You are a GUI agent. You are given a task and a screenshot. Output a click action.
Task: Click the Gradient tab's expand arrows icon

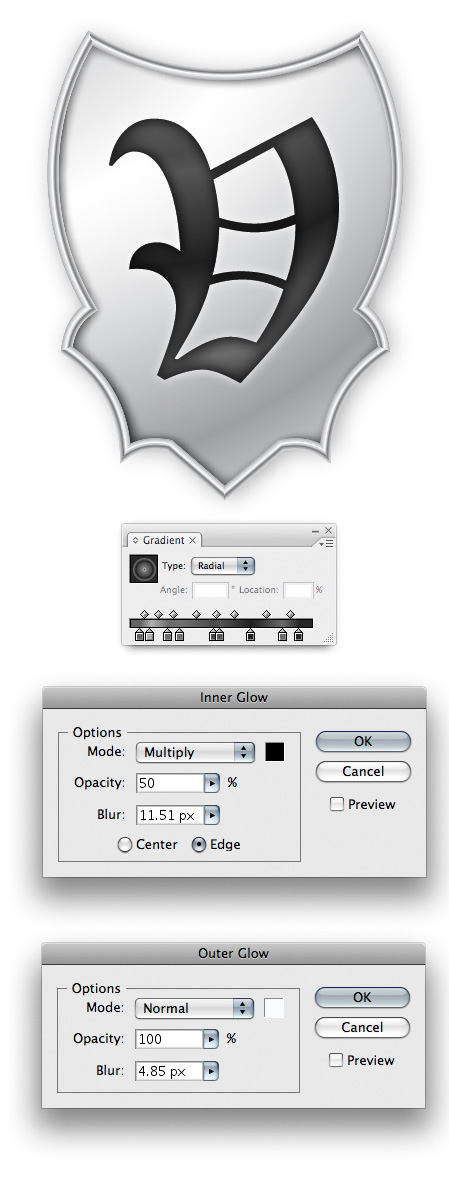pyautogui.click(x=136, y=540)
